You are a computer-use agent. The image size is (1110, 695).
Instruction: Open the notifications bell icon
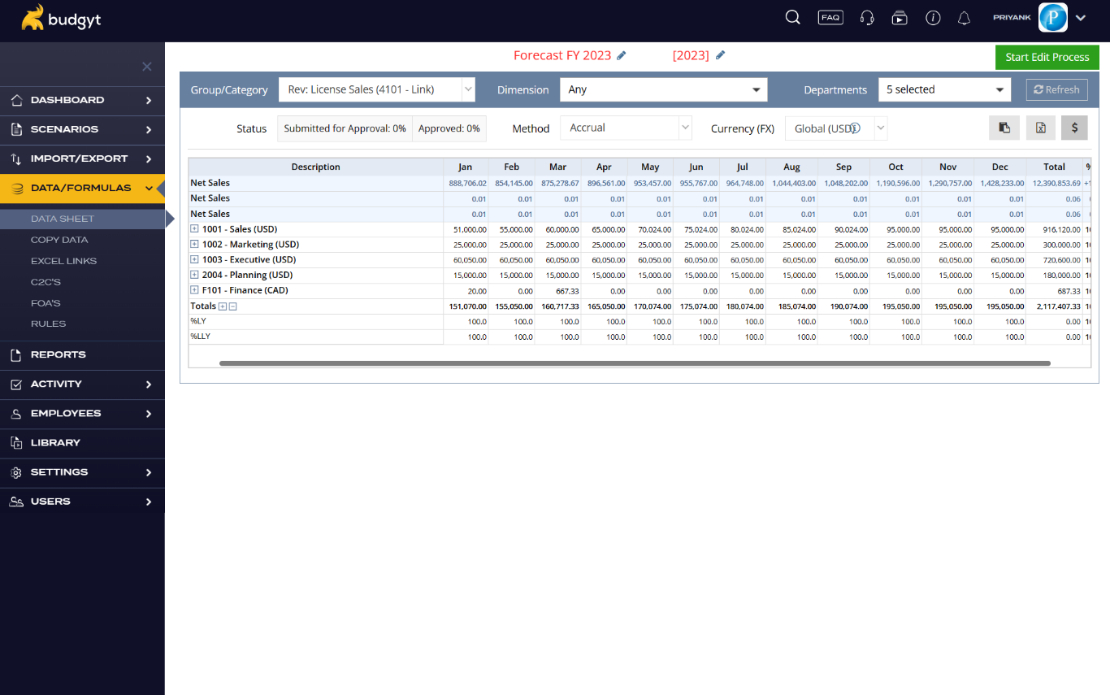963,18
